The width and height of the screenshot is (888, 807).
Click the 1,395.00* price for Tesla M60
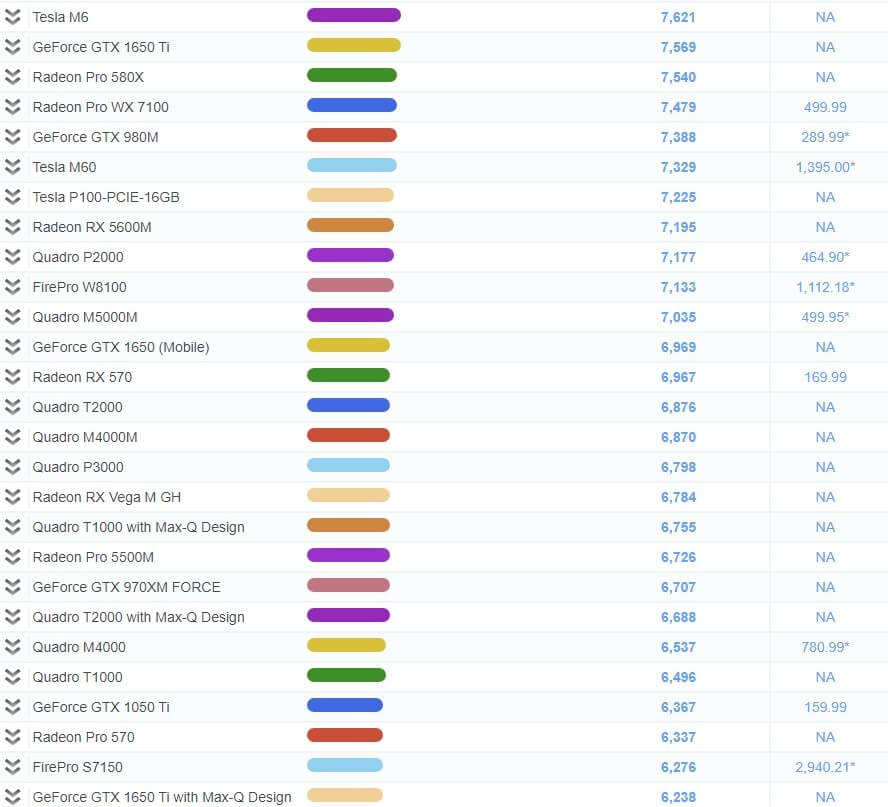tap(825, 168)
